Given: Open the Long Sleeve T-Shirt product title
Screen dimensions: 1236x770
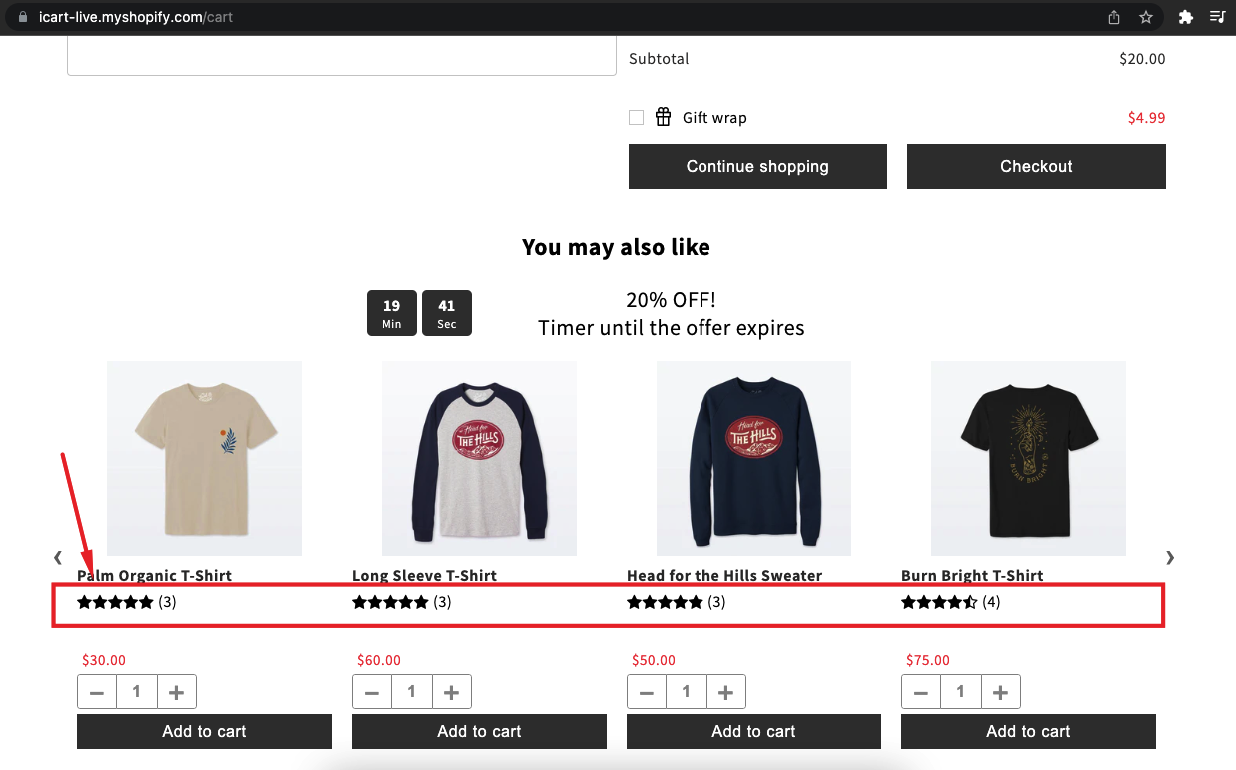Looking at the screenshot, I should pyautogui.click(x=424, y=576).
